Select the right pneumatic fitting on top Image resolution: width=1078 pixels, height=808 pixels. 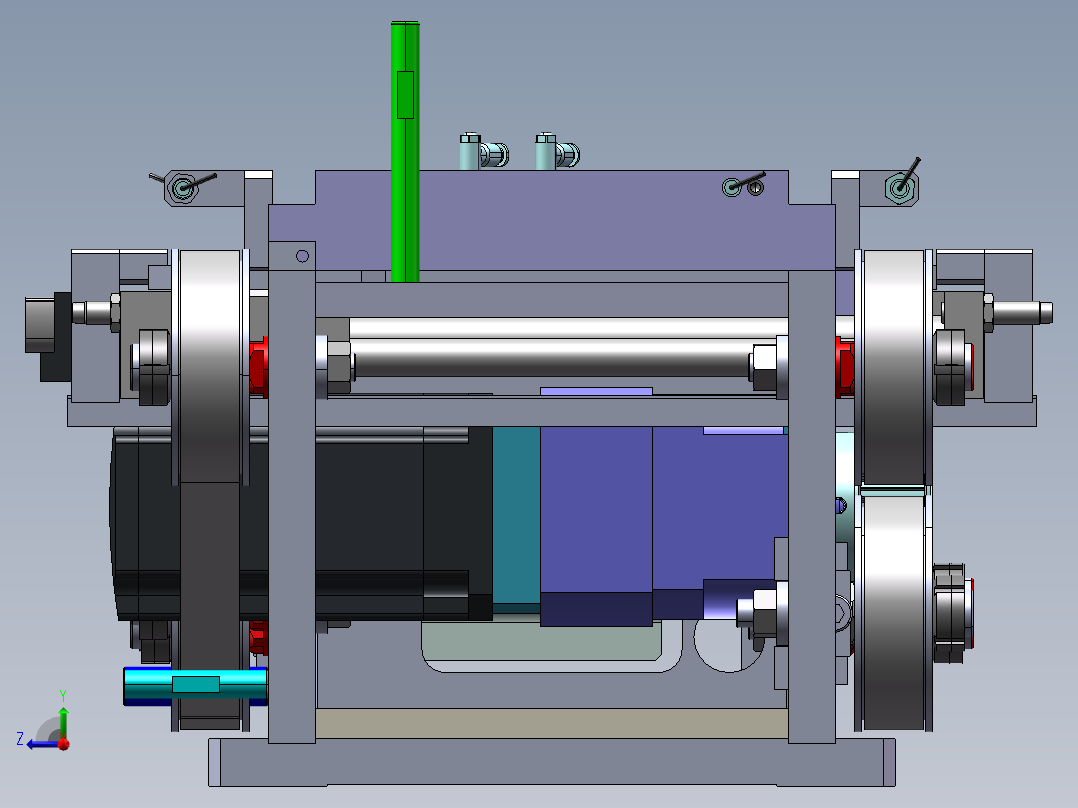tap(557, 152)
